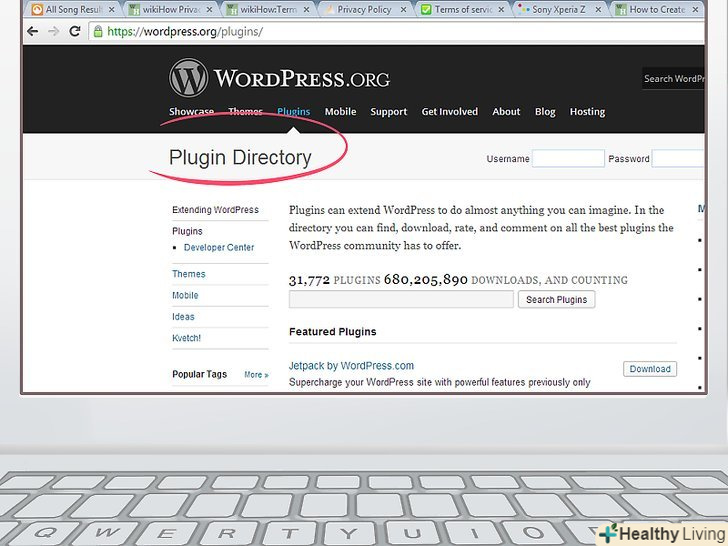Screen dimensions: 728x546
Task: Close the wikiHow:Terms tab
Action: (x=306, y=9)
